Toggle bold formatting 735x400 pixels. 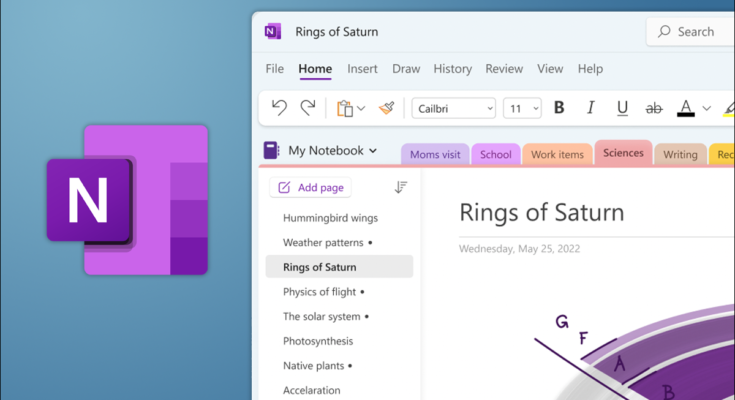point(559,108)
